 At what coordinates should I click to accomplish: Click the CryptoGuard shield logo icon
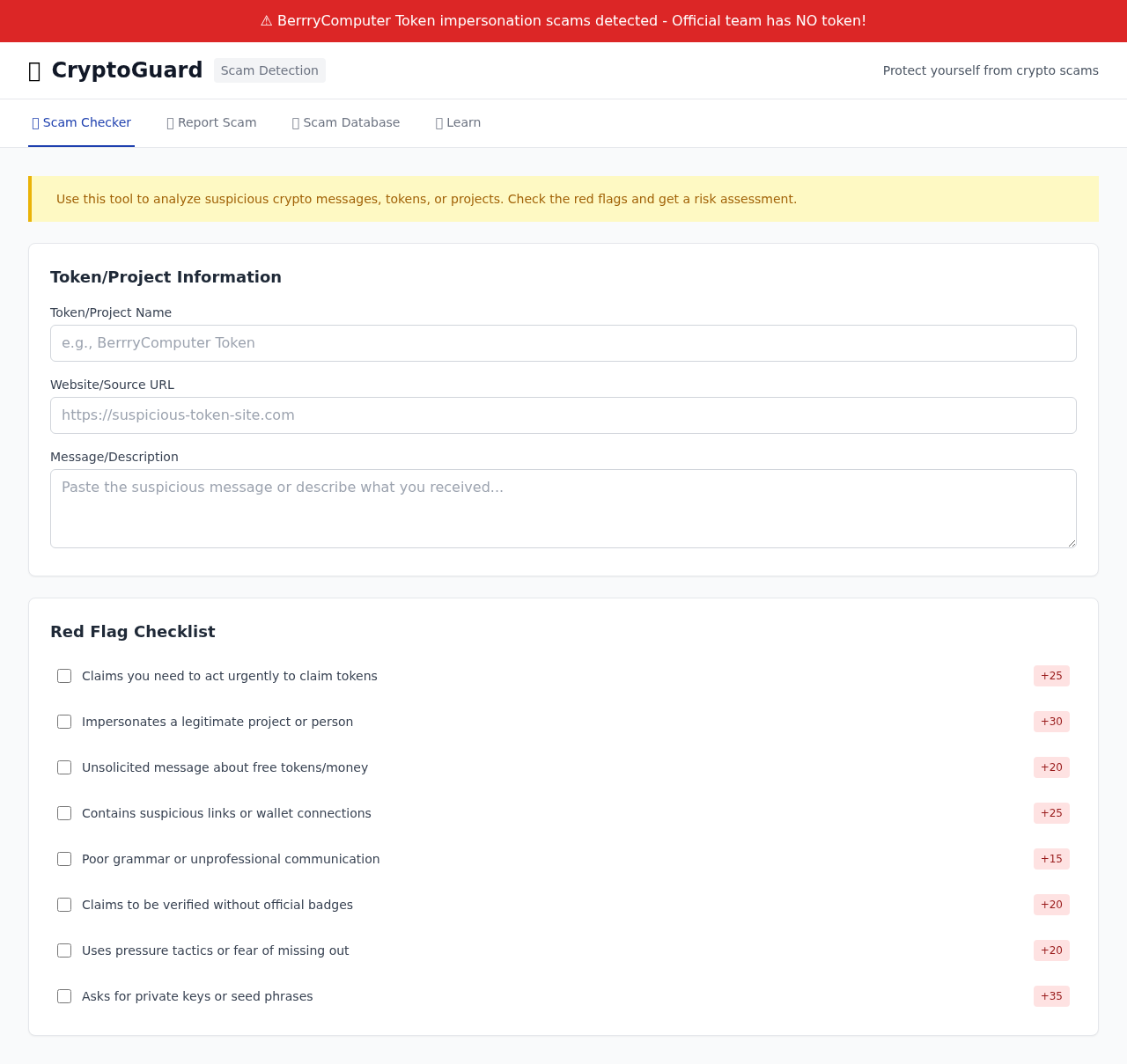pos(34,70)
